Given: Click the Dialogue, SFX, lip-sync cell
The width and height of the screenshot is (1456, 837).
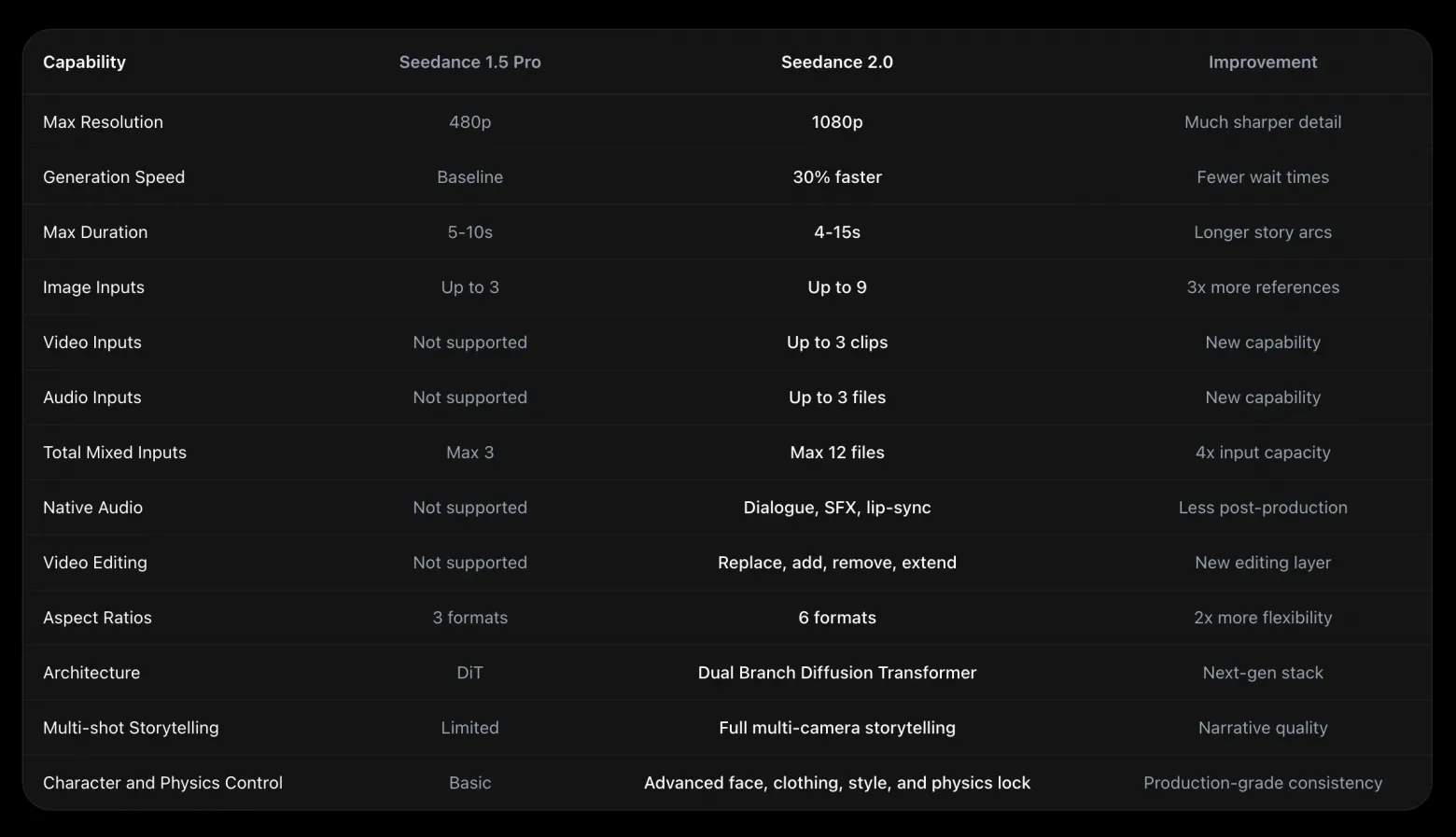Looking at the screenshot, I should [x=837, y=508].
